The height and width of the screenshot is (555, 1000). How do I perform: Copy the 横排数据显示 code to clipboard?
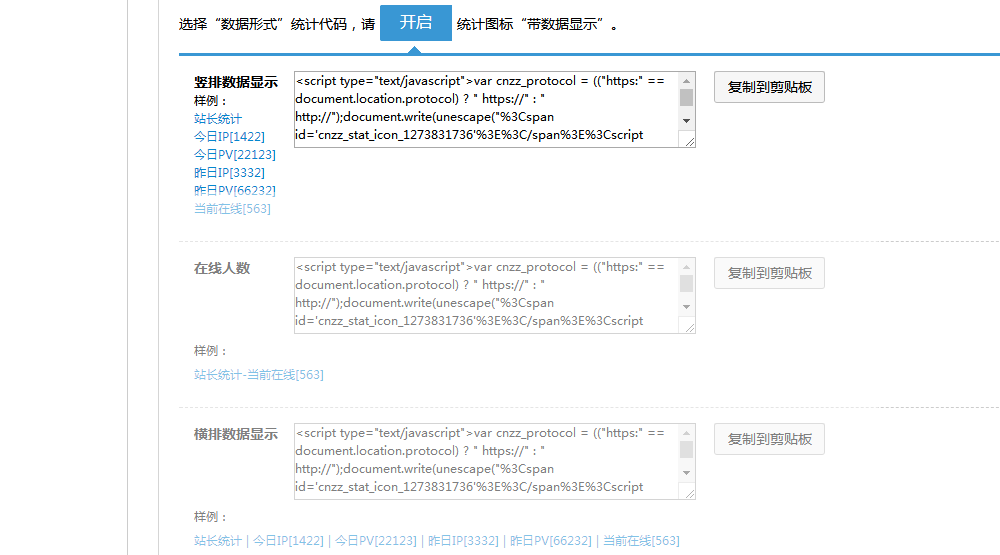tap(769, 439)
